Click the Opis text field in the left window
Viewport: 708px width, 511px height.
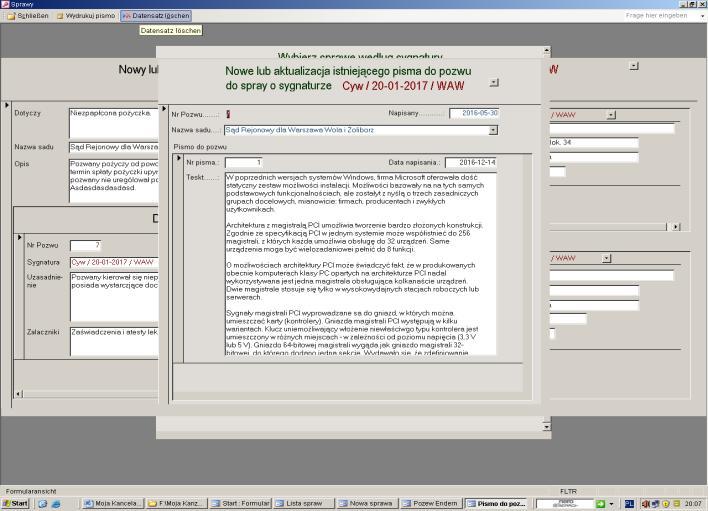point(113,181)
